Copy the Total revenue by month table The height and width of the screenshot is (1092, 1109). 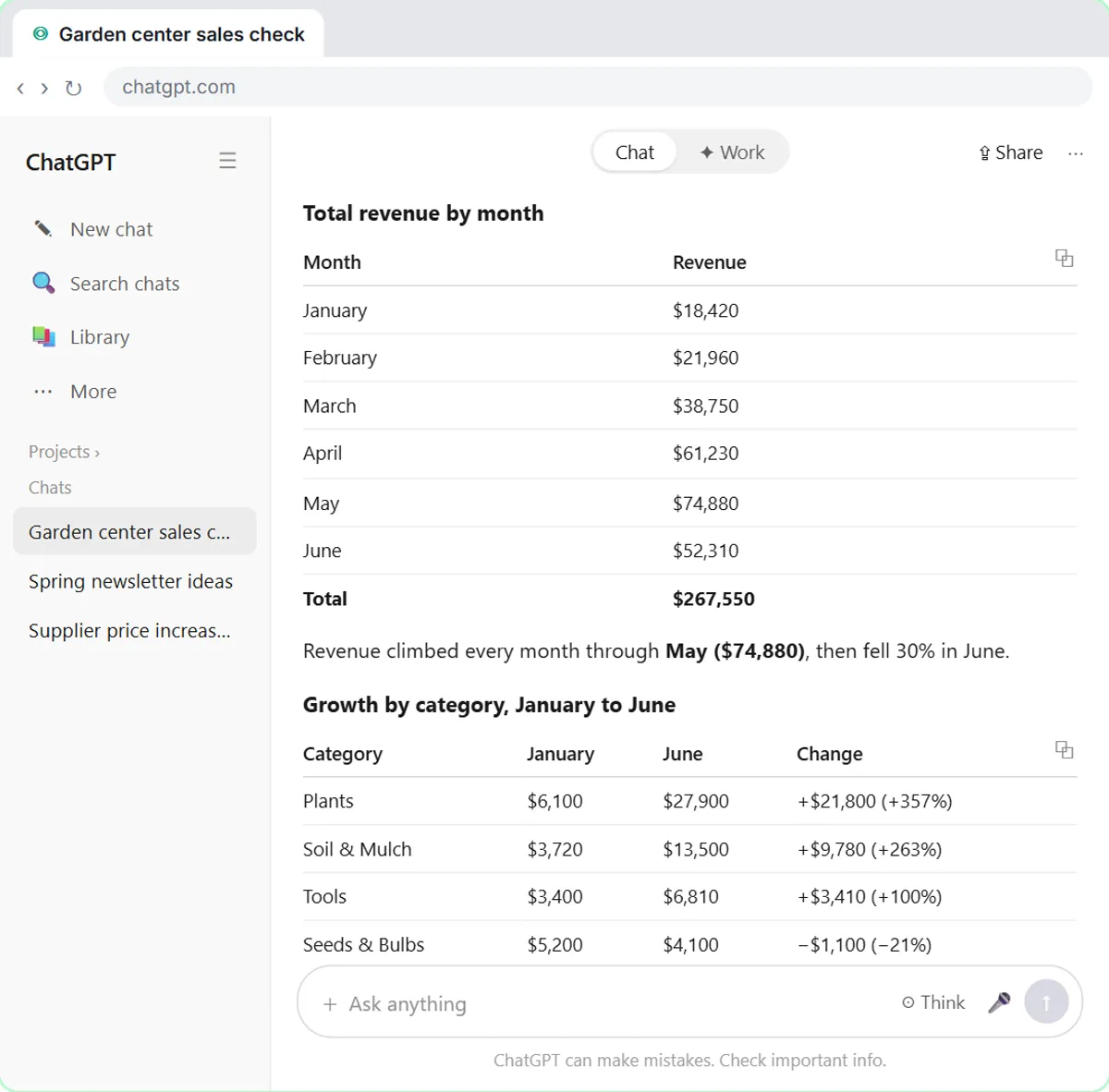[1065, 258]
